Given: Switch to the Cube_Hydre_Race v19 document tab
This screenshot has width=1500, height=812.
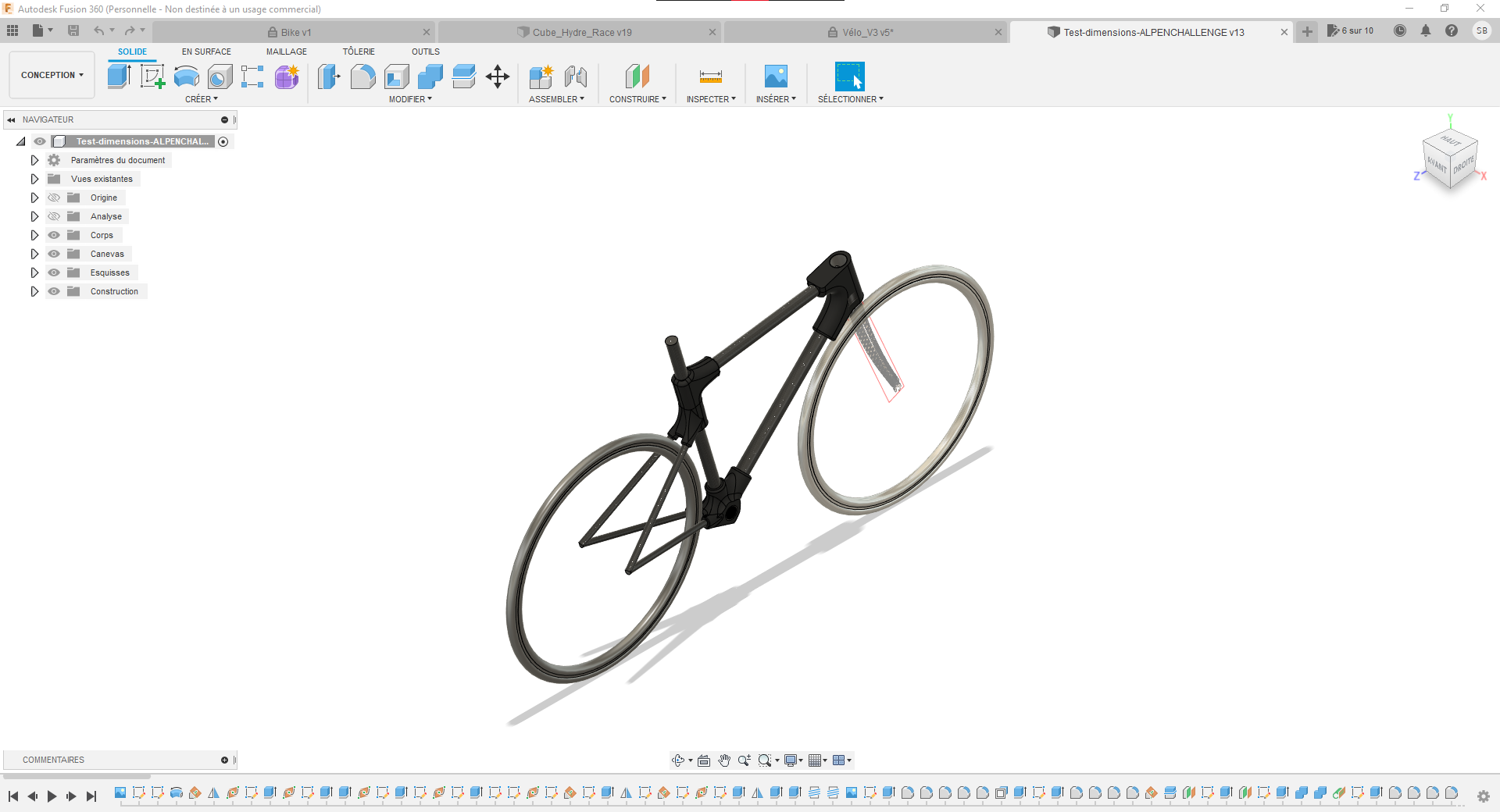Looking at the screenshot, I should coord(581,32).
